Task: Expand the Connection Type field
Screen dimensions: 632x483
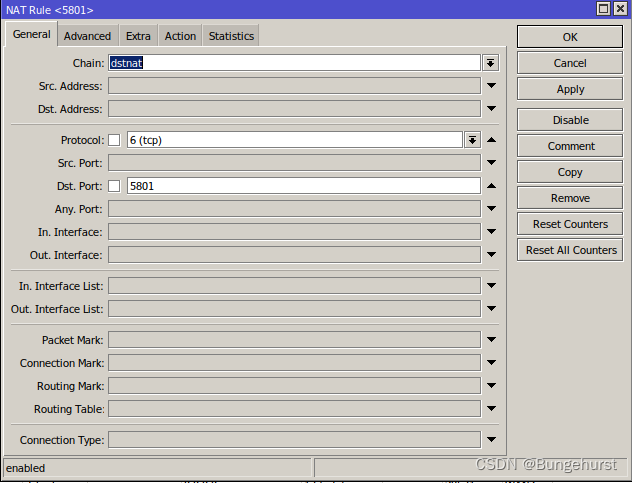Action: tap(491, 439)
